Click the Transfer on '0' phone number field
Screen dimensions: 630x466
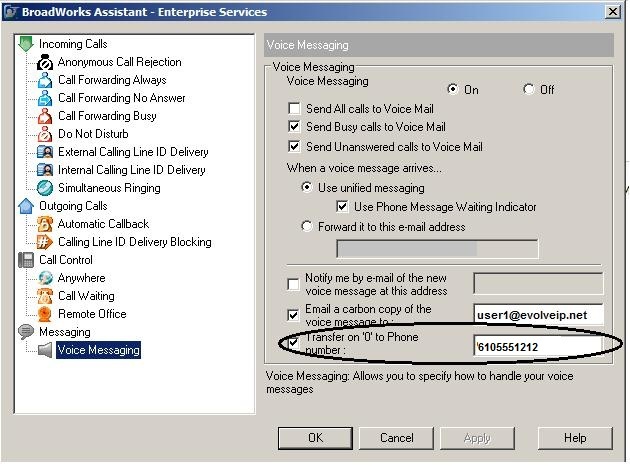[x=538, y=345]
